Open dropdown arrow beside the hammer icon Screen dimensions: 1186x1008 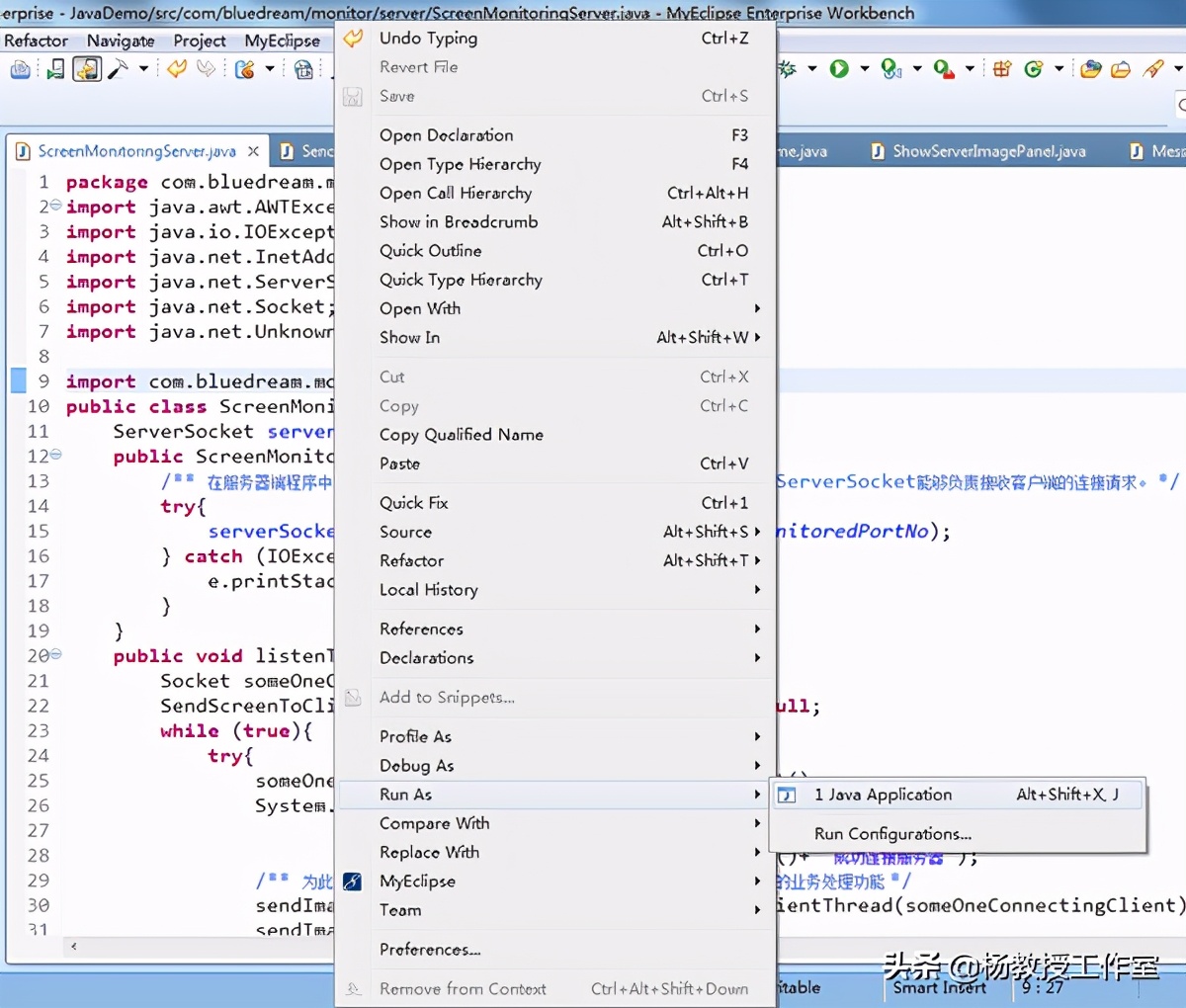pos(143,68)
